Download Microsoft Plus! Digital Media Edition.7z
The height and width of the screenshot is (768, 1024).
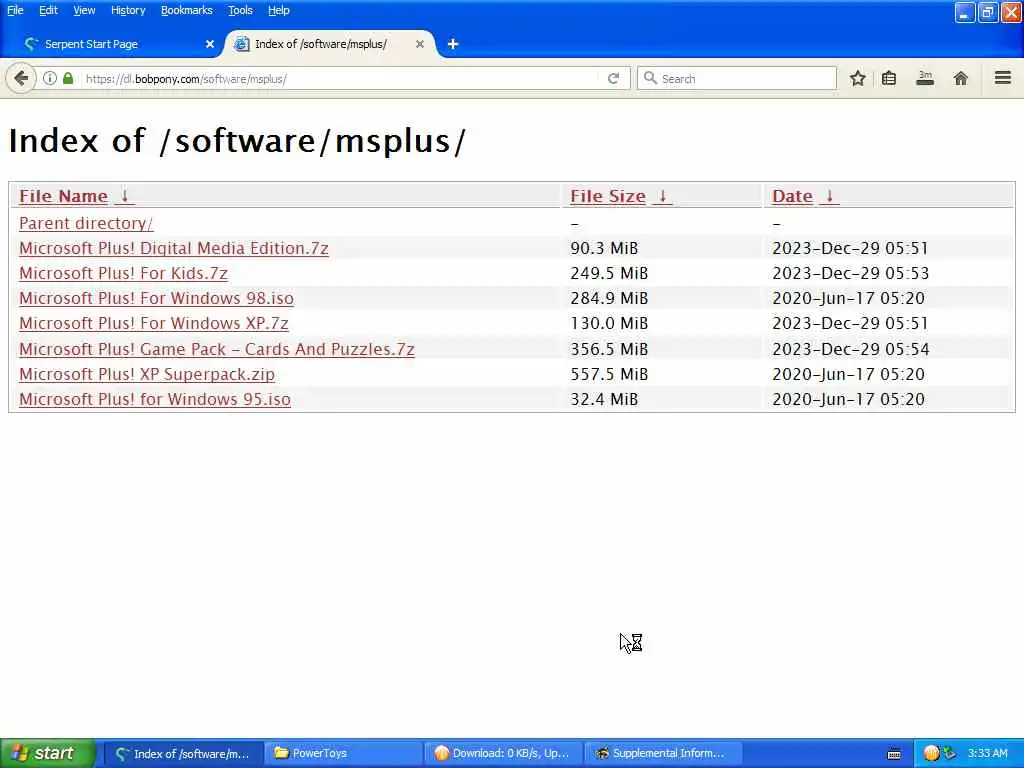(x=174, y=248)
